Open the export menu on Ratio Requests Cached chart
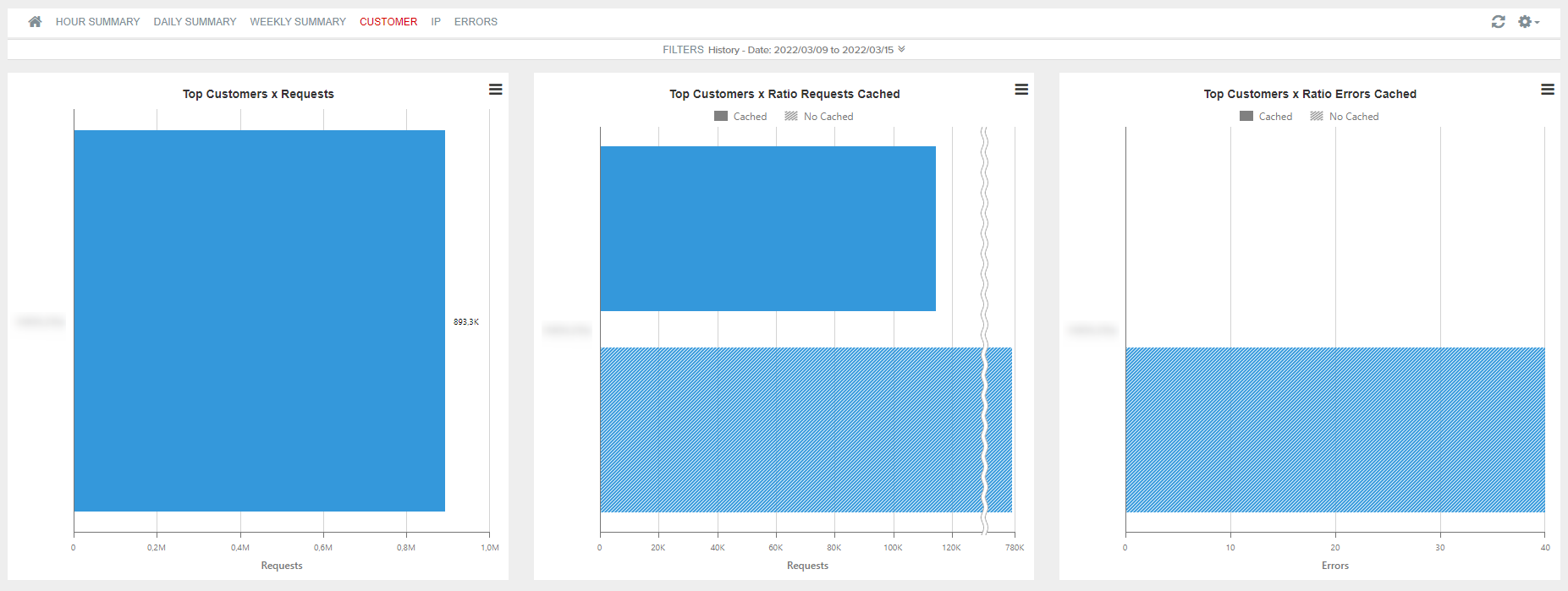This screenshot has width=1568, height=591. [x=1021, y=89]
